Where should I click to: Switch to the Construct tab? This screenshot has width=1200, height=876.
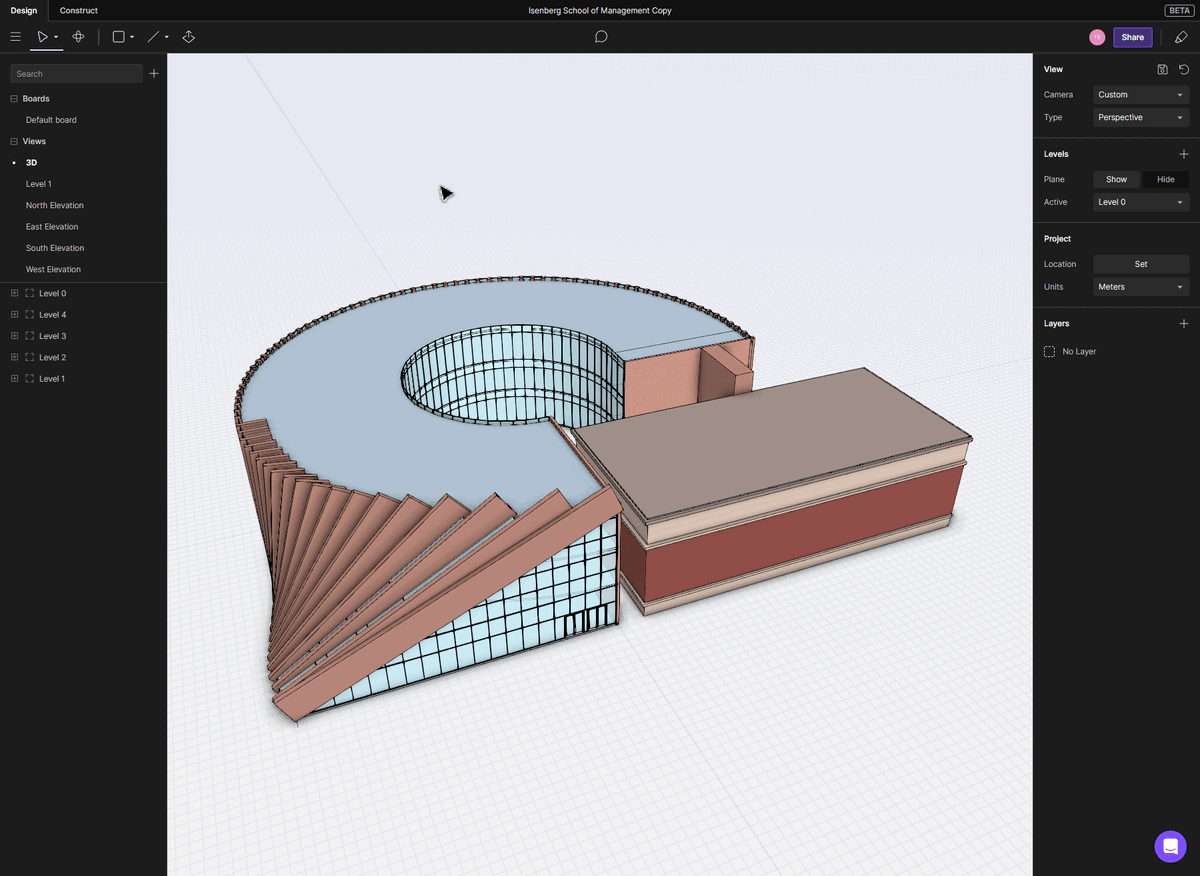79,10
